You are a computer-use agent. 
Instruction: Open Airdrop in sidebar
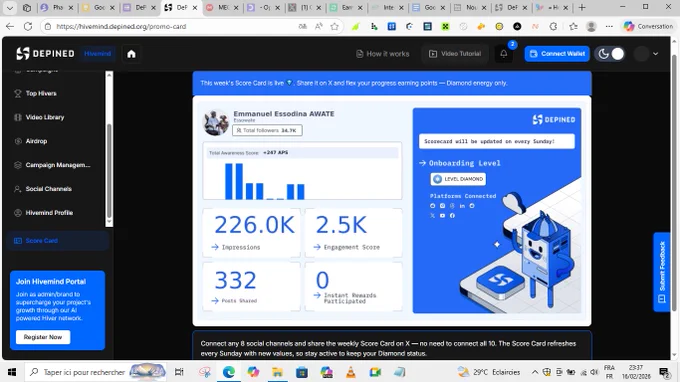click(36, 141)
